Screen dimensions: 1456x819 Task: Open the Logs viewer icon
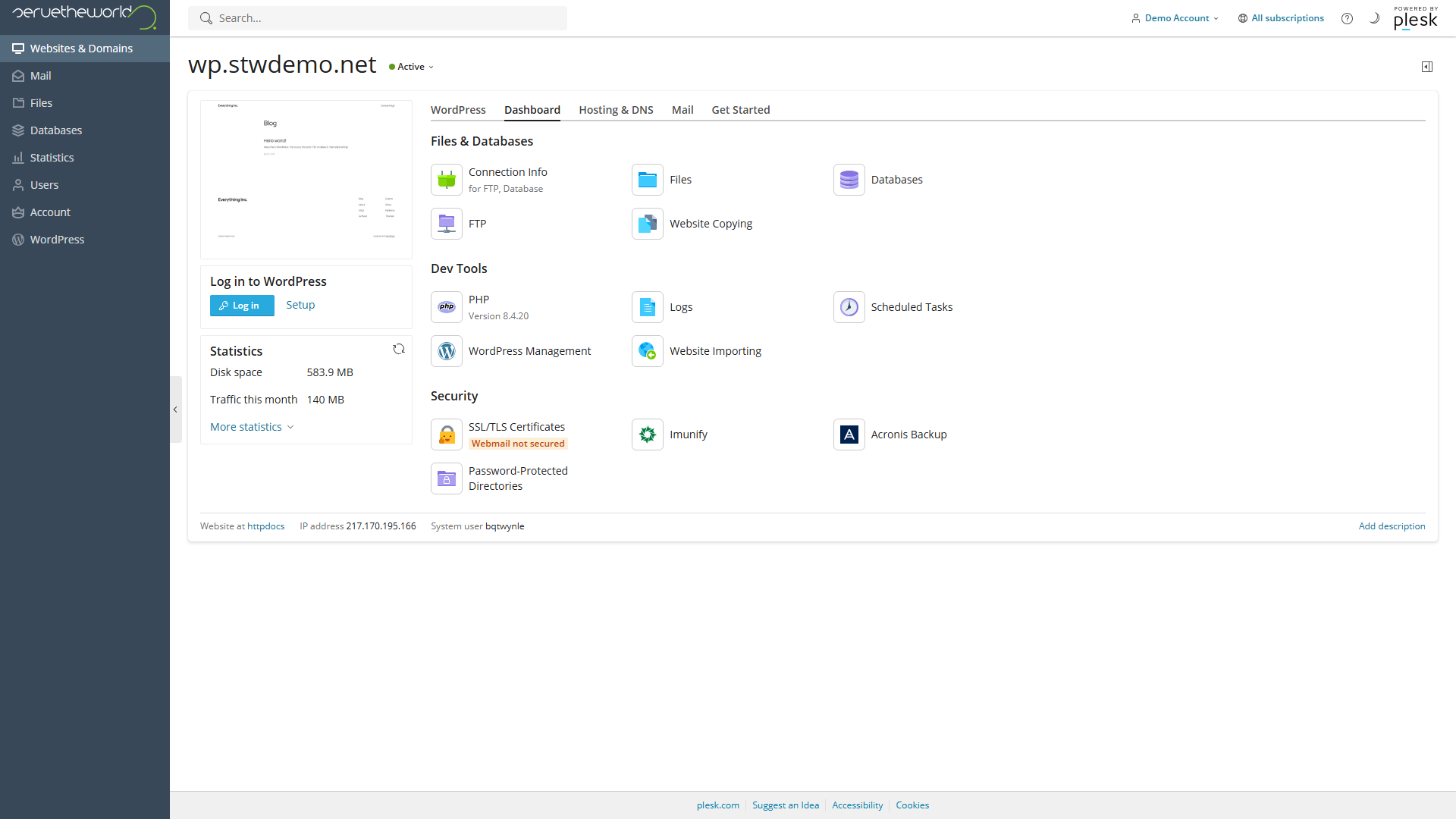pos(648,307)
